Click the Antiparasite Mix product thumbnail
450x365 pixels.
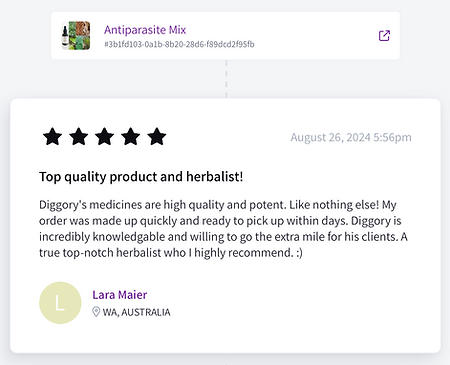76,36
